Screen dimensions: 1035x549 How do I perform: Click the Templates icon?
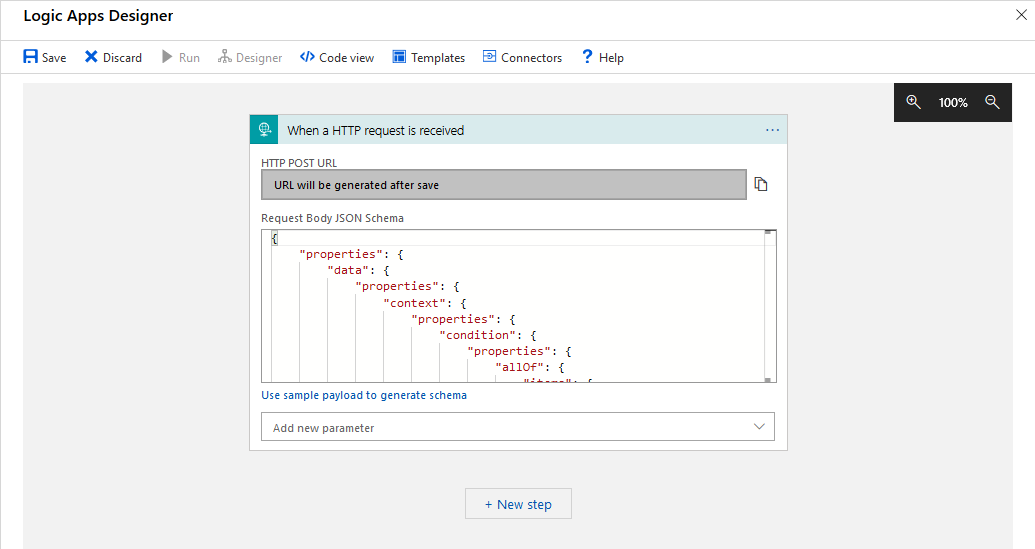pos(399,57)
